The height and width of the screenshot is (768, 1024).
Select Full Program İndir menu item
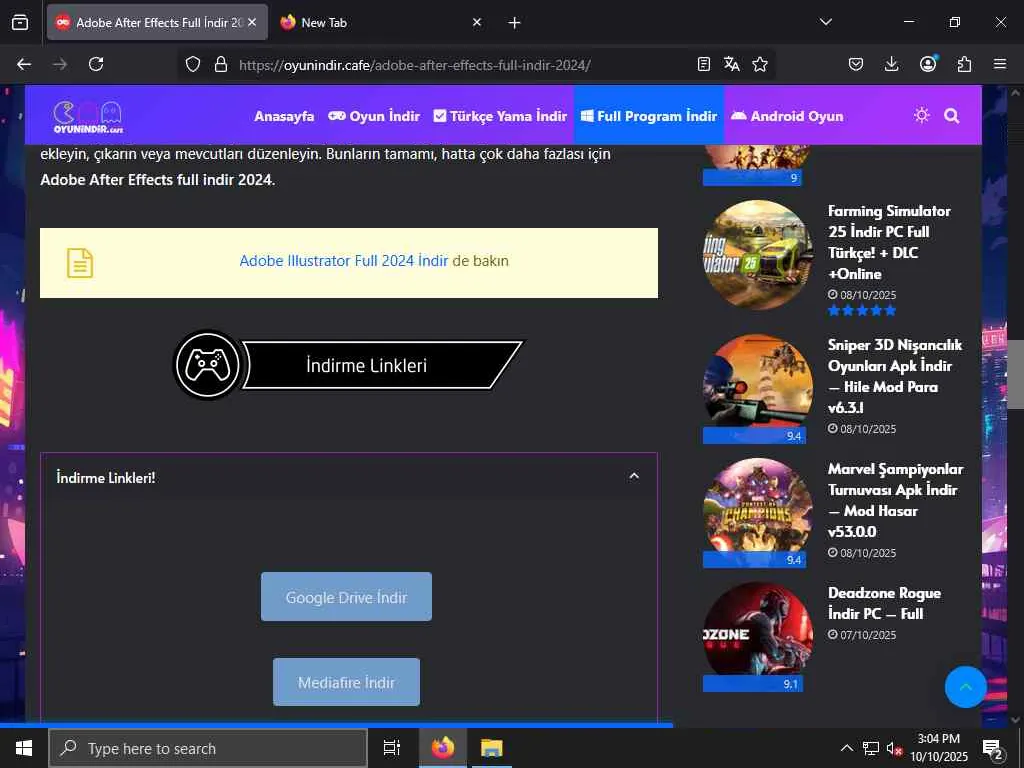coord(648,116)
